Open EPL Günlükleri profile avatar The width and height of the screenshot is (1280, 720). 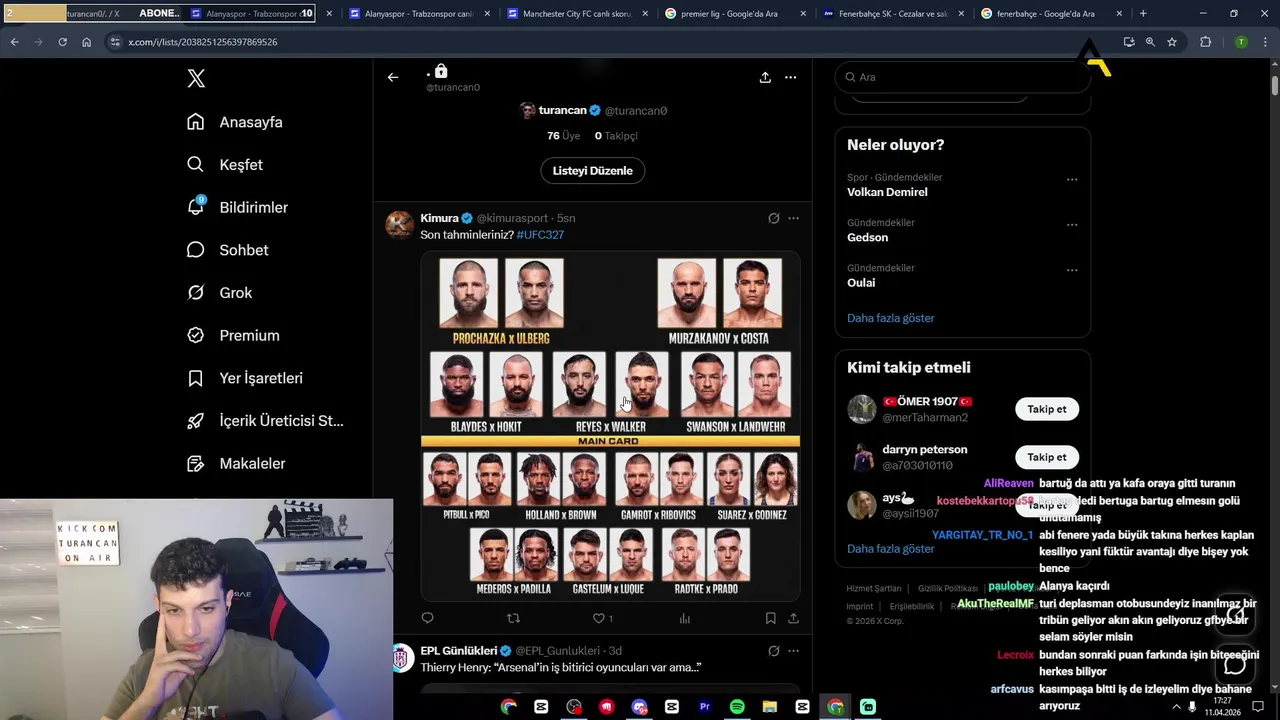400,658
